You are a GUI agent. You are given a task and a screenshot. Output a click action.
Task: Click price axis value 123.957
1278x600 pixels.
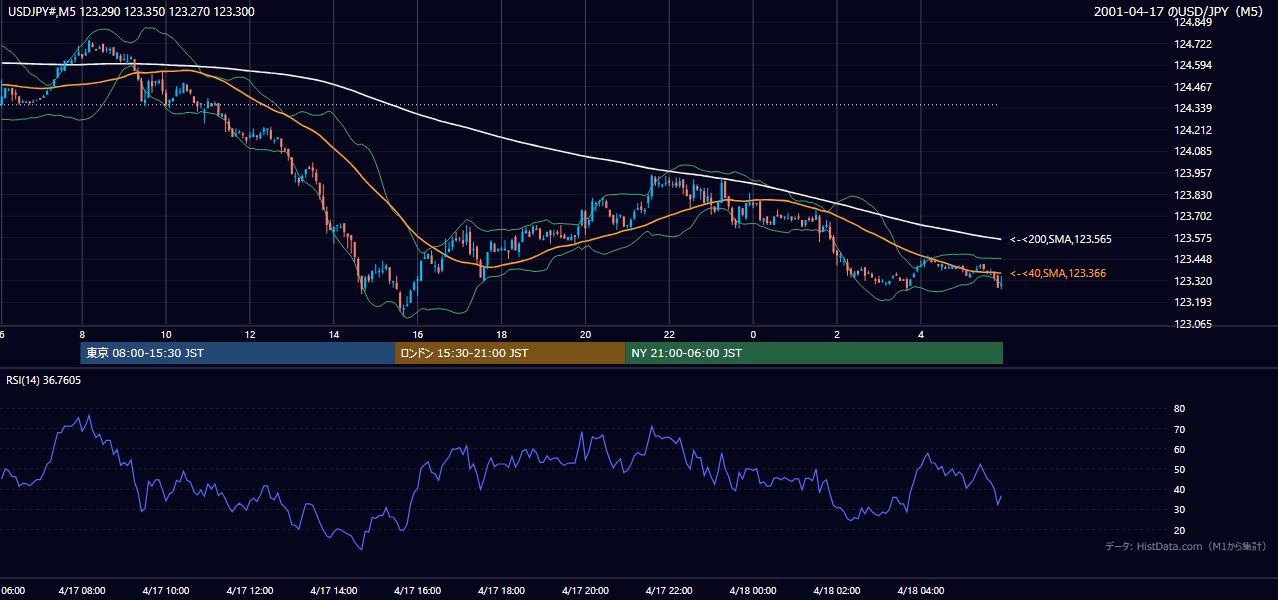(x=1192, y=173)
